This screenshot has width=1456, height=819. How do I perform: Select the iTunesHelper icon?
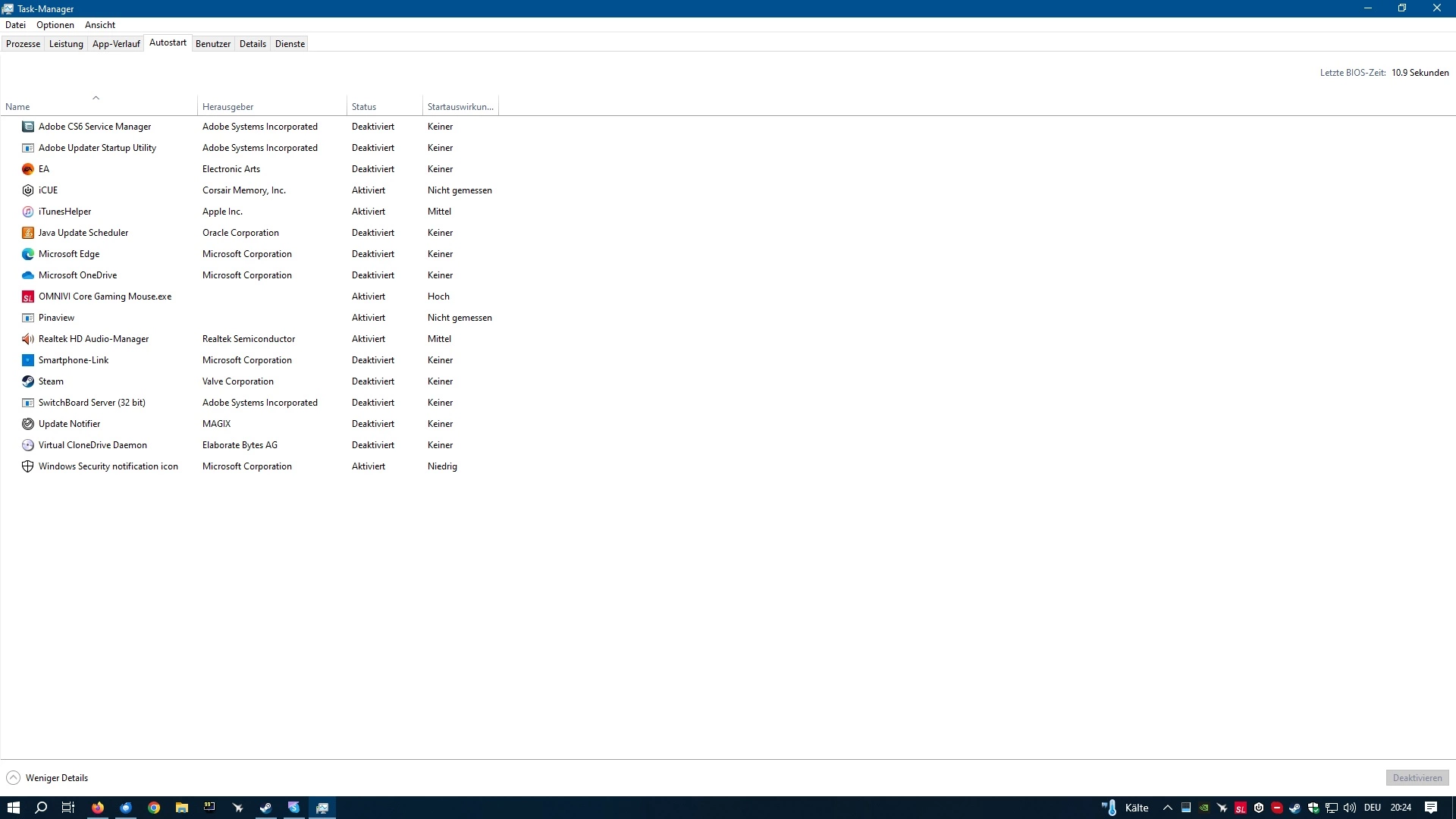click(x=28, y=212)
